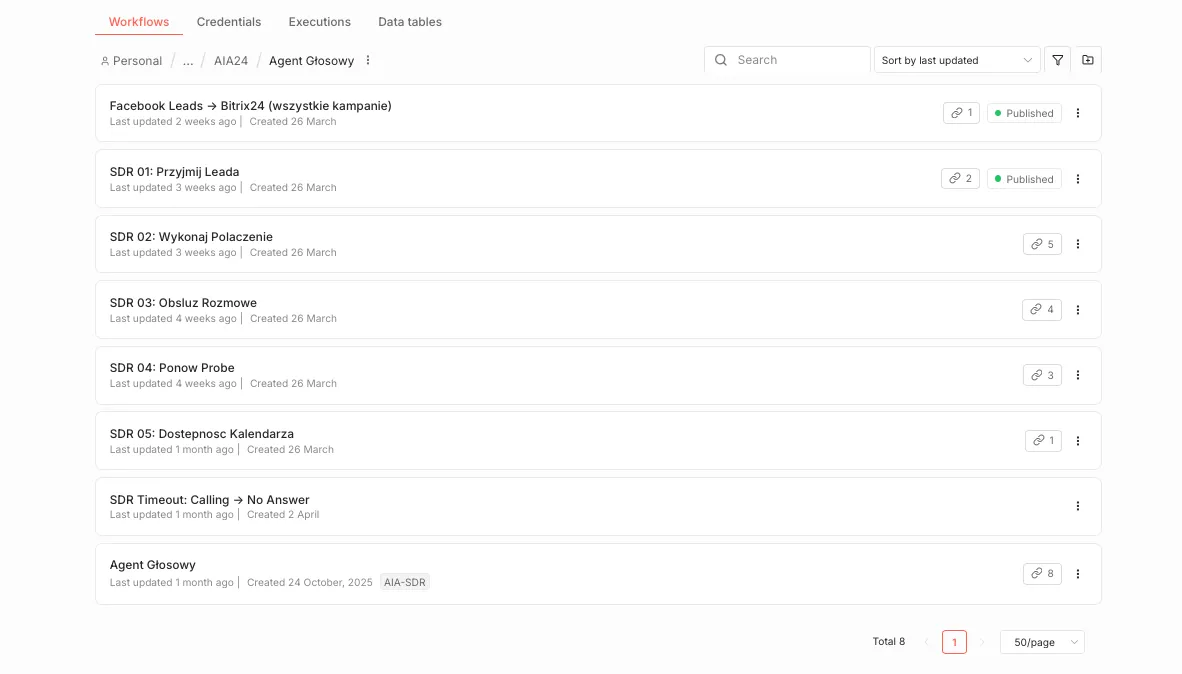Click 'Created 2 April' text
1182x674 pixels.
tap(283, 515)
